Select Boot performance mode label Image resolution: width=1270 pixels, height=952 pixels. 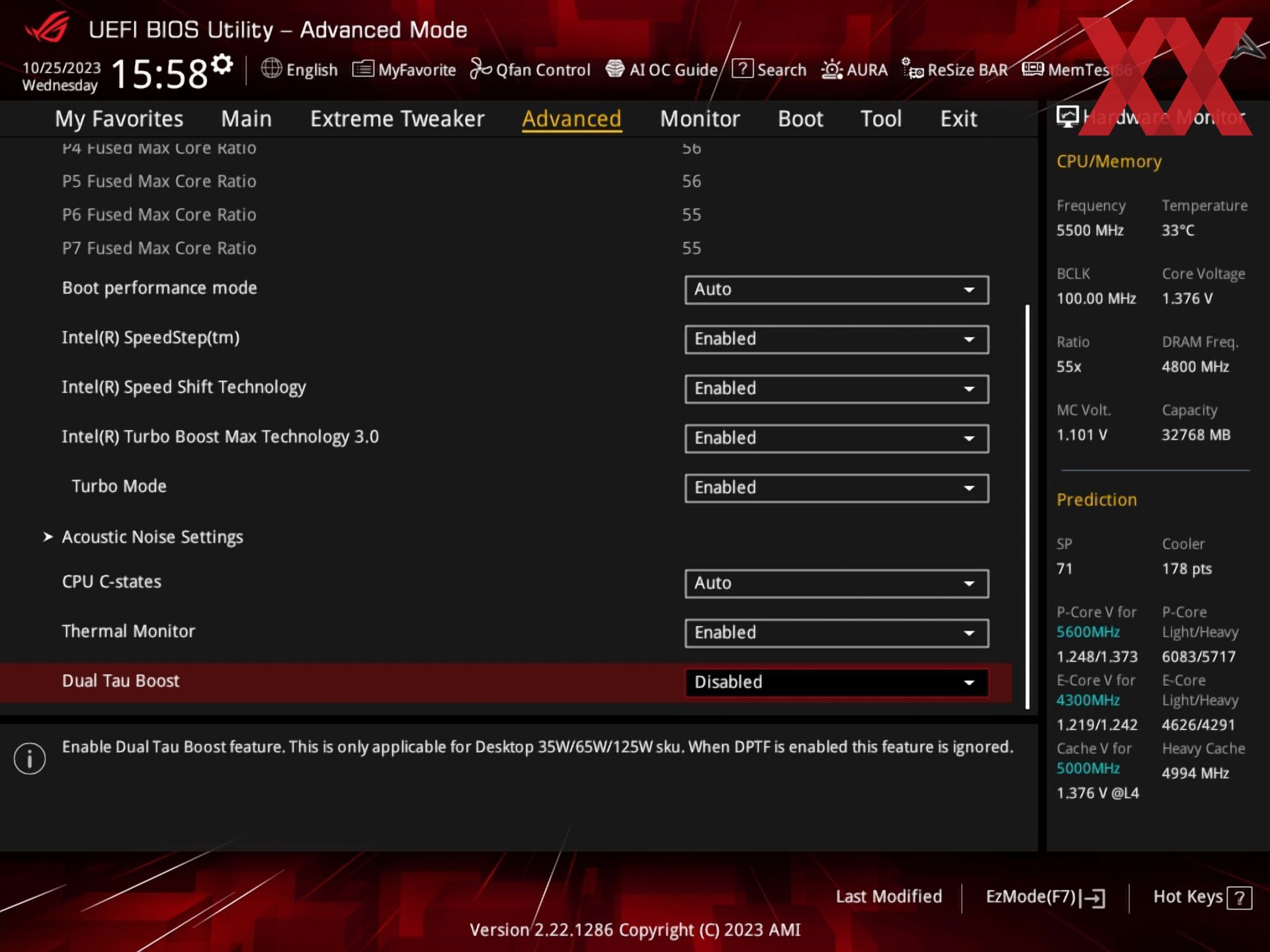pos(159,288)
